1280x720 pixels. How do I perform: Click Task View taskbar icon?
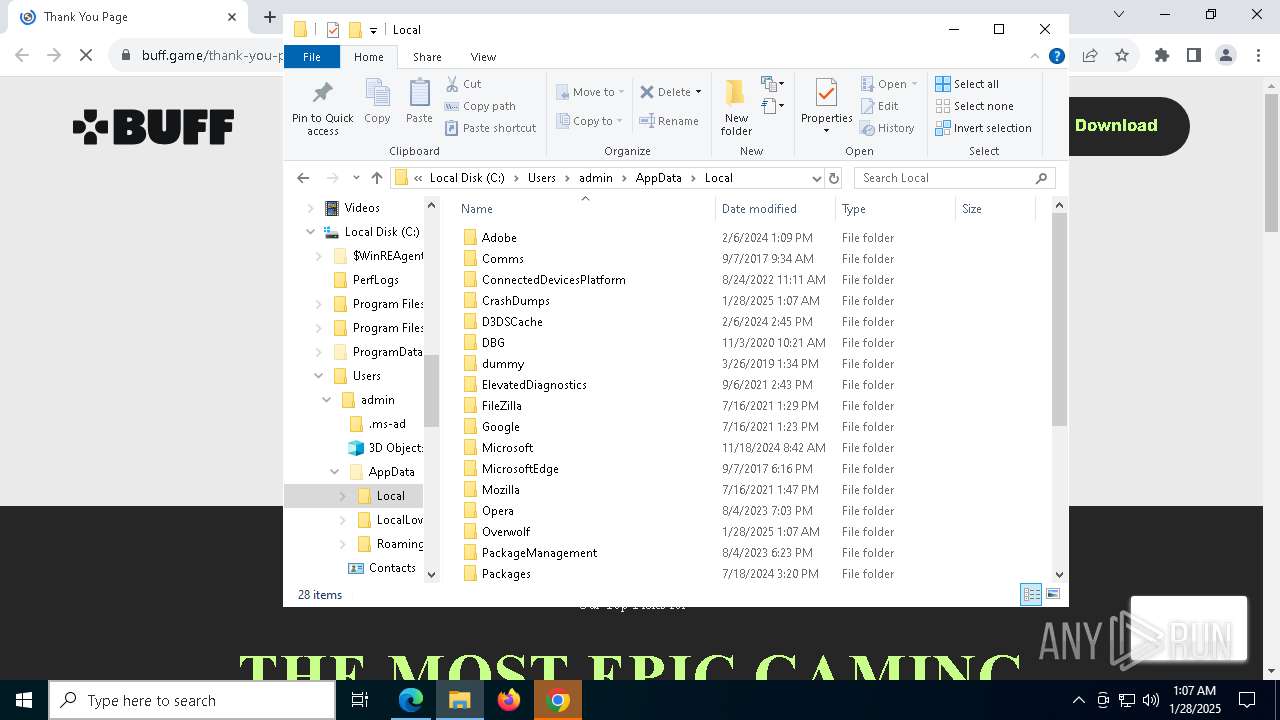click(x=360, y=701)
